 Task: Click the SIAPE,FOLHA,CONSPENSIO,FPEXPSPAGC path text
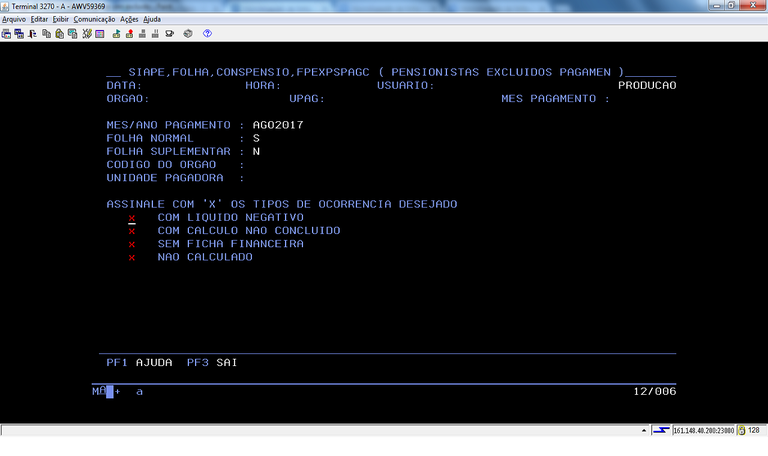coord(249,72)
